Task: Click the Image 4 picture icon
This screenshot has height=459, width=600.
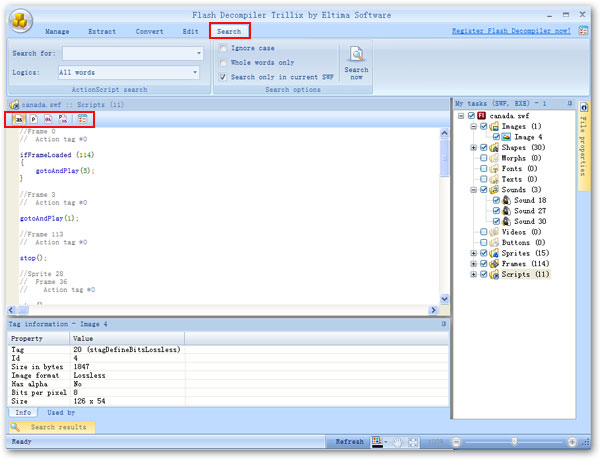Action: (x=506, y=137)
